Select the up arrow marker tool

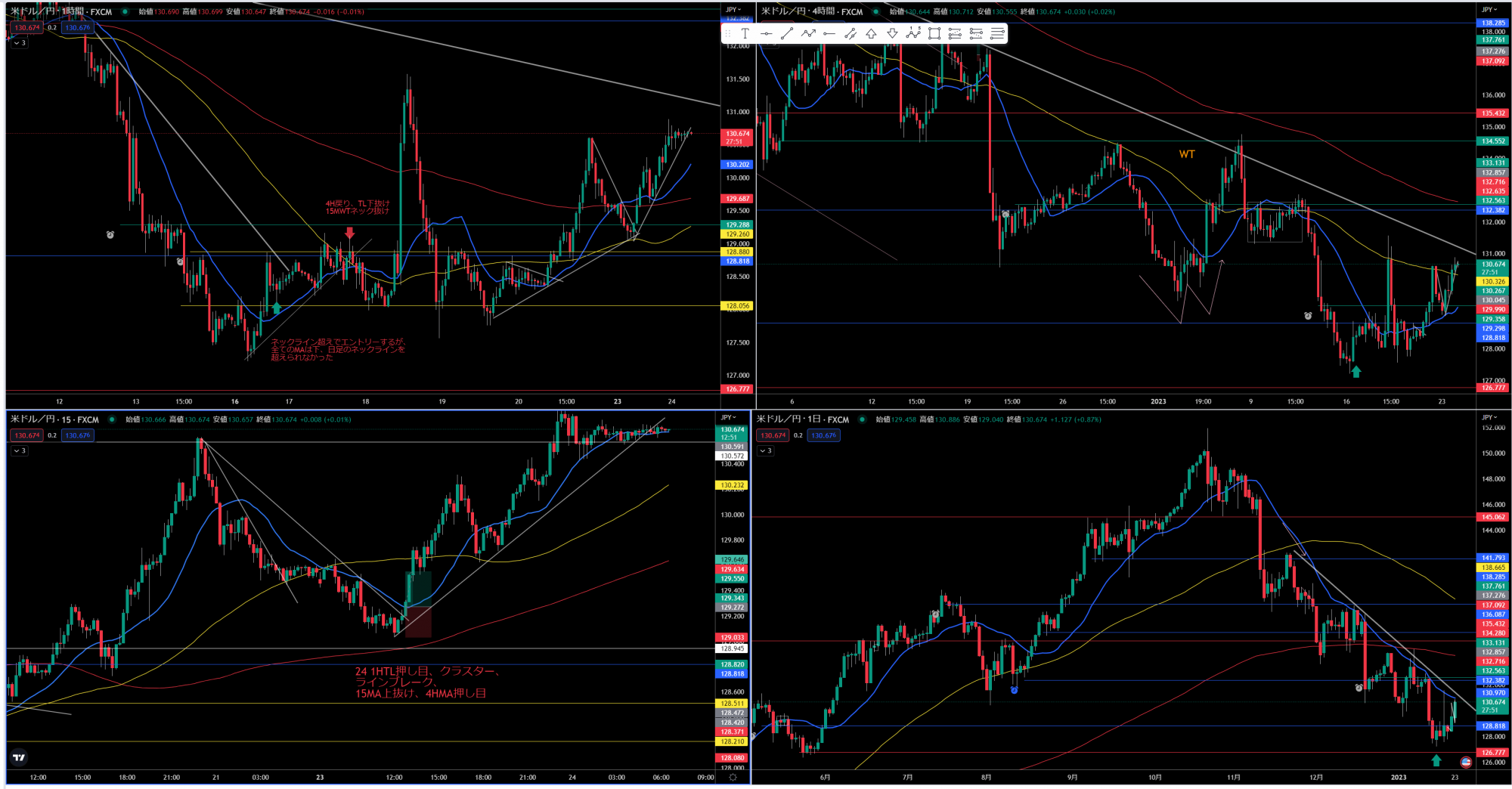[x=871, y=33]
